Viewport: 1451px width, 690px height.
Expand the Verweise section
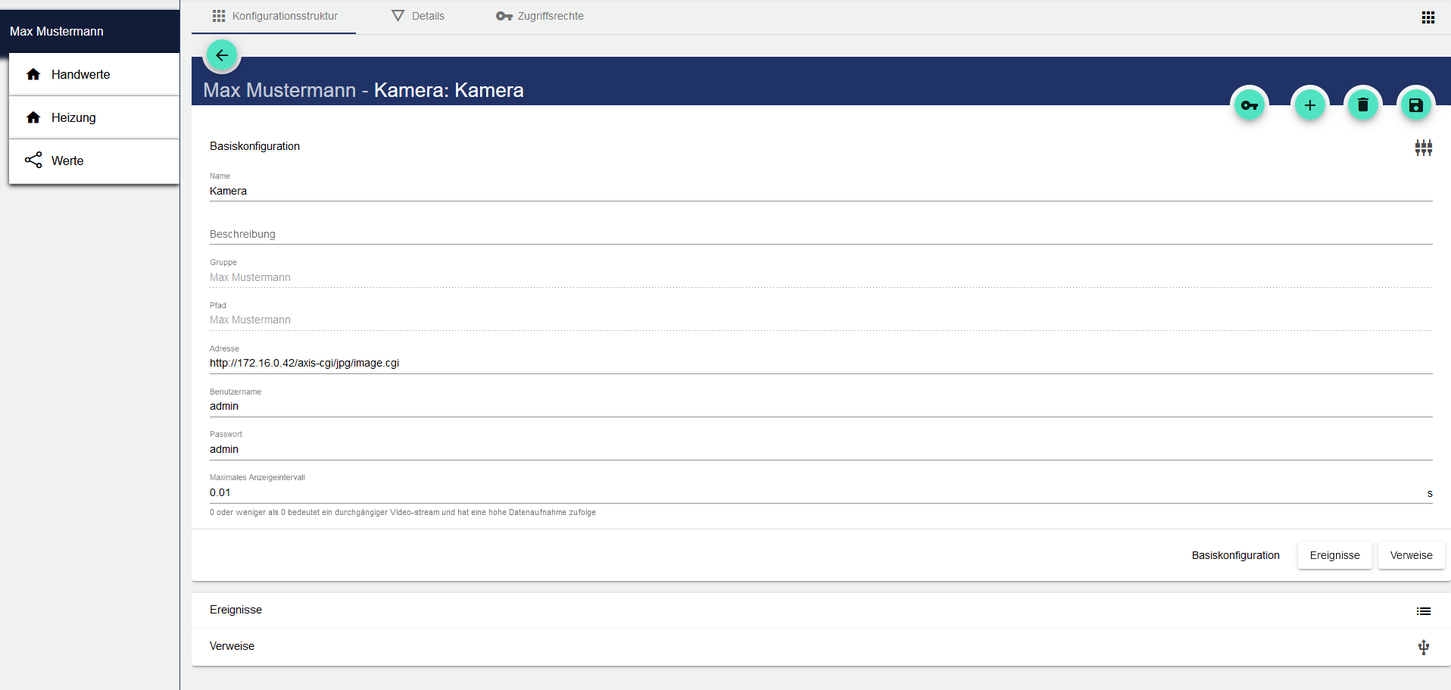(x=232, y=647)
